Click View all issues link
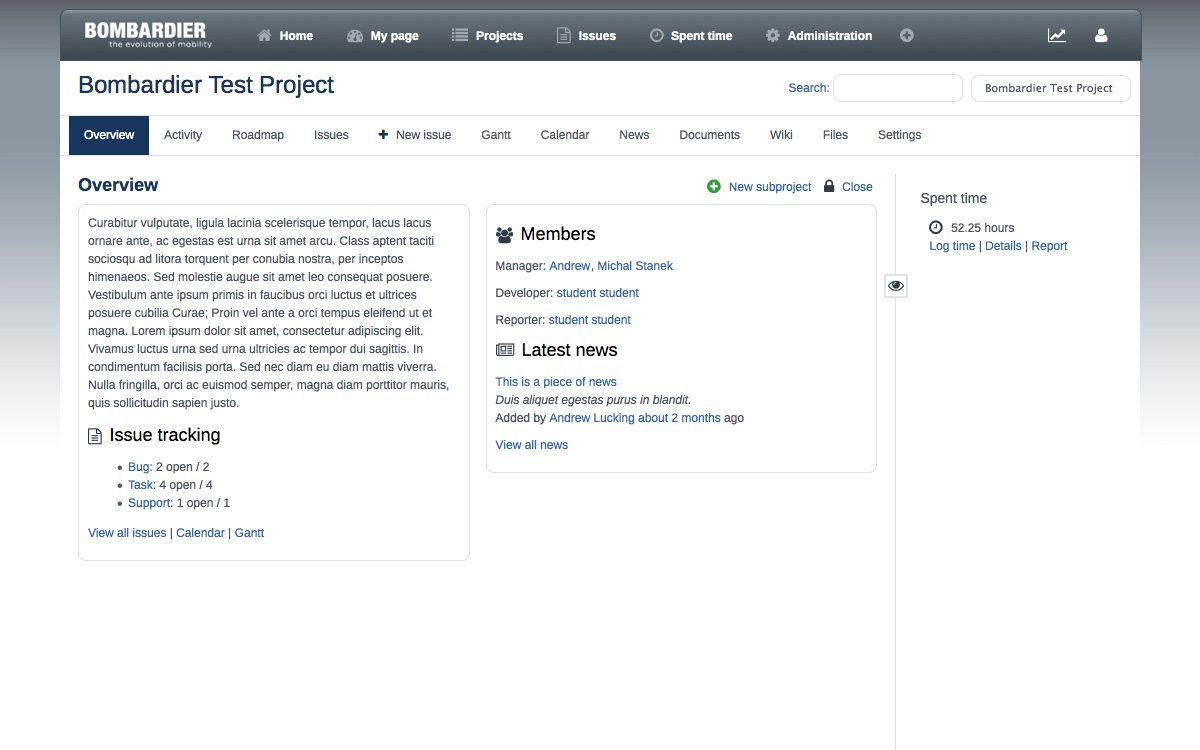The width and height of the screenshot is (1200, 750). (x=127, y=533)
